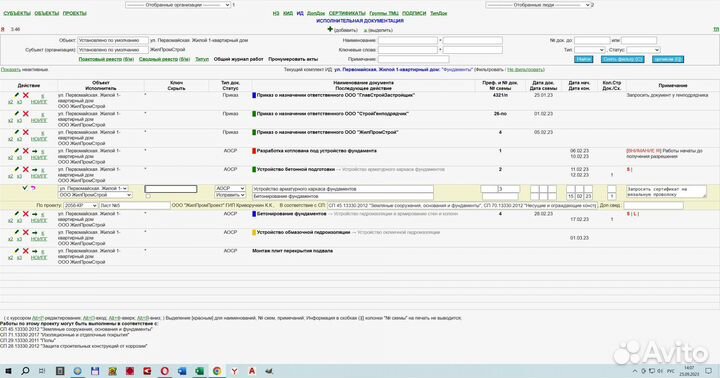Viewport: 720px width, 378px height.
Task: Click the Не фильтровать link
Action: (525, 70)
